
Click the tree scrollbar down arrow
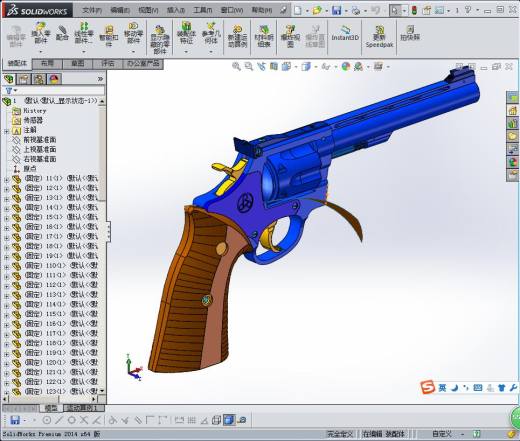[102, 391]
